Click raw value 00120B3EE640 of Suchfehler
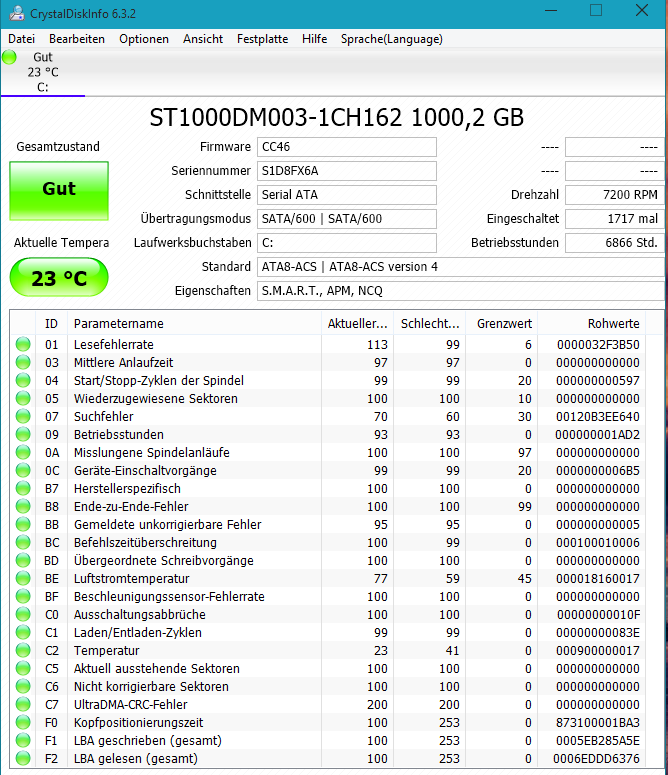 (598, 417)
